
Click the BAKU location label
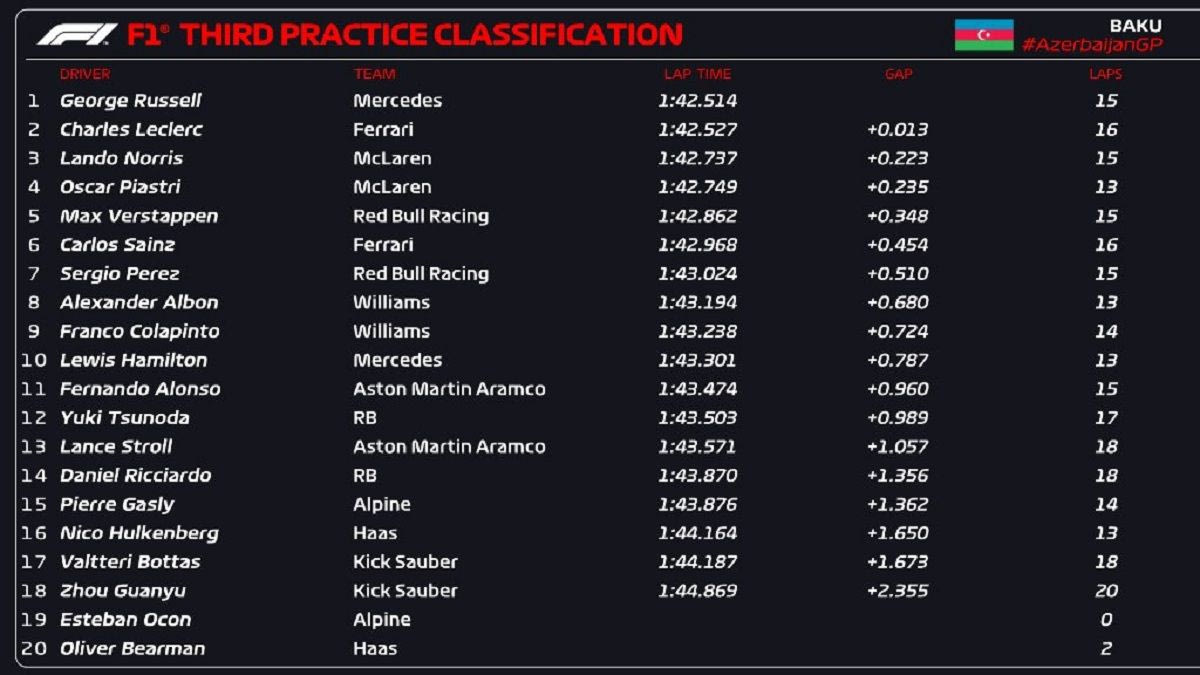1135,26
